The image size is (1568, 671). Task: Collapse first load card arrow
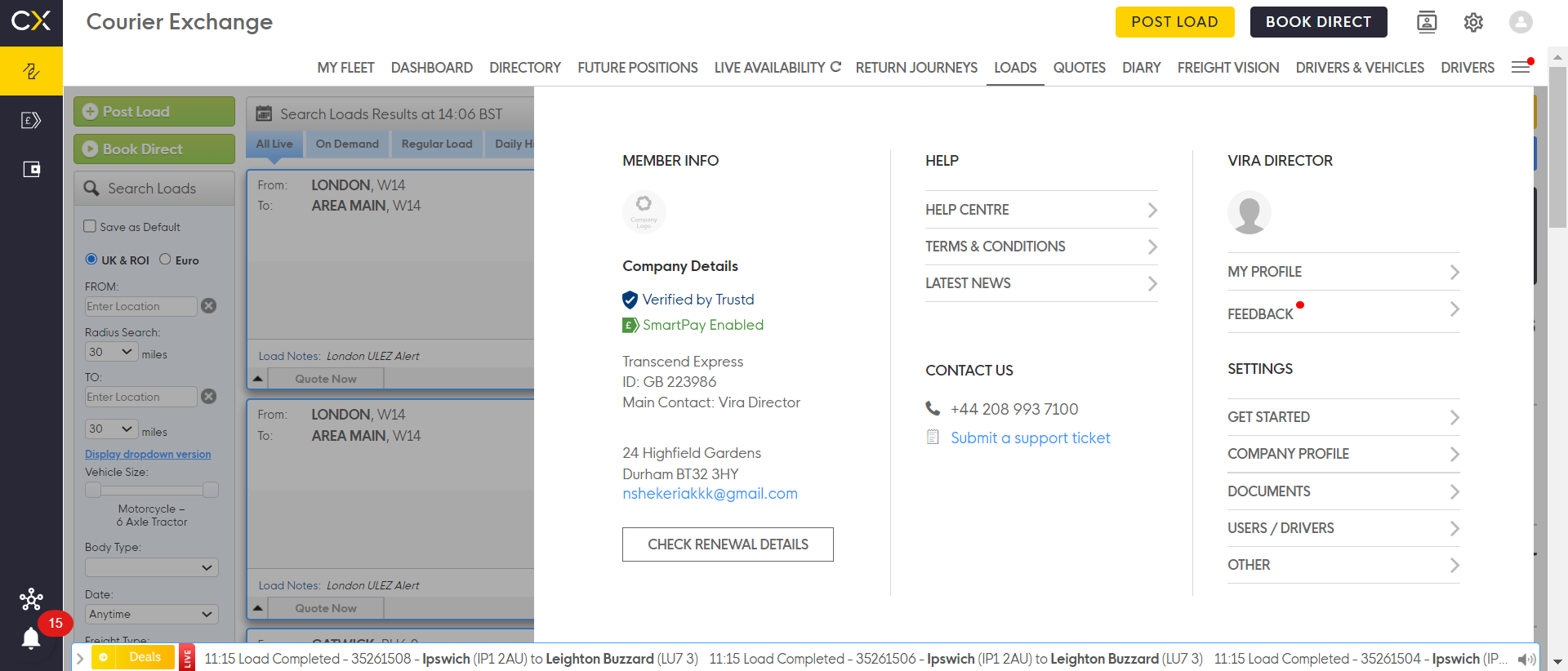[x=258, y=379]
